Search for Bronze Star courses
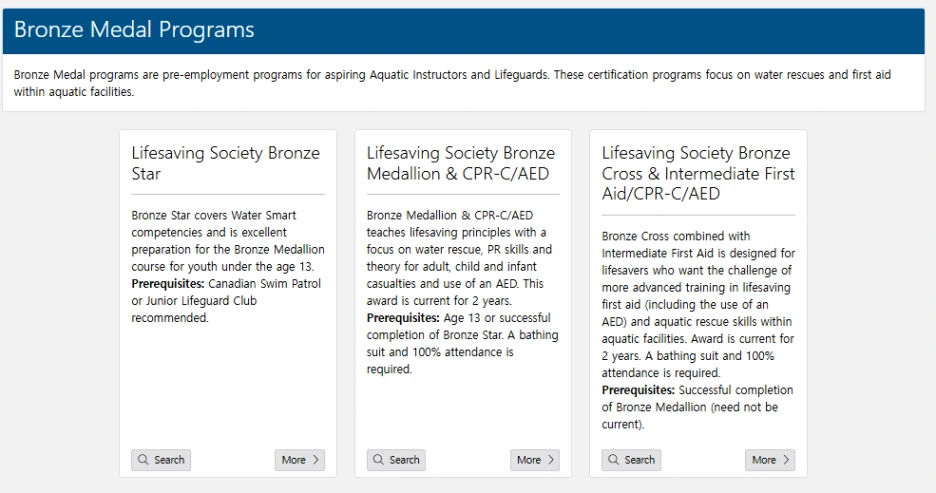This screenshot has height=493, width=936. point(161,460)
